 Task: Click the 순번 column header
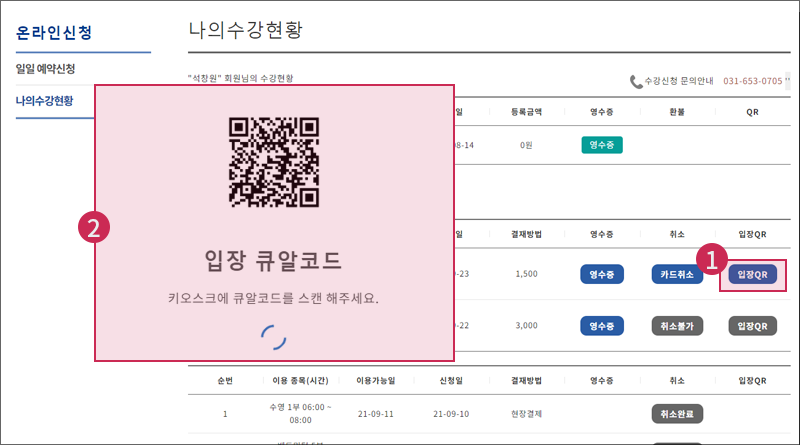point(225,381)
